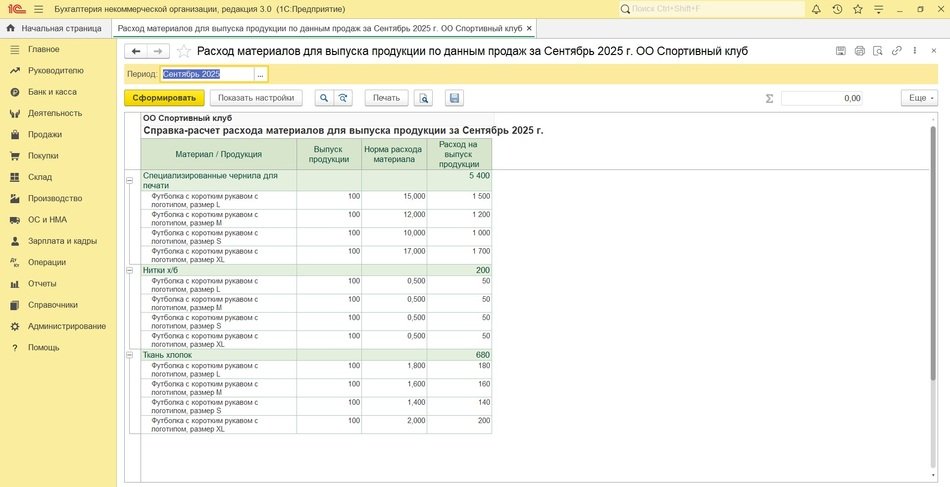Click the sum sigma icon

[769, 98]
